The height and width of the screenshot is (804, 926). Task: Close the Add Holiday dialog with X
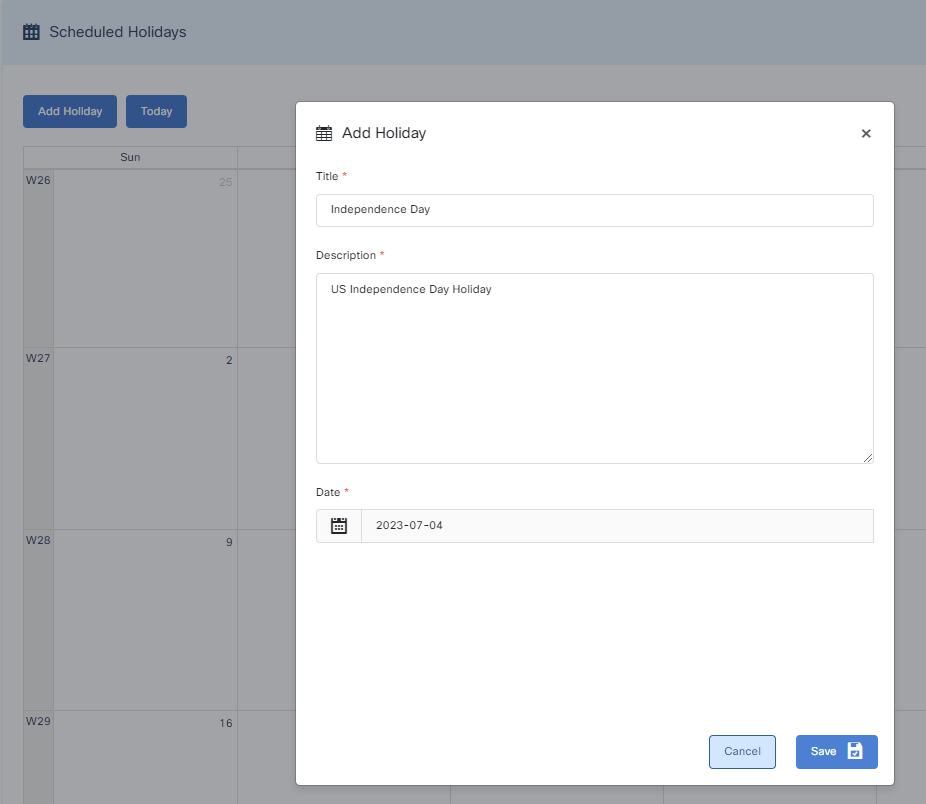point(866,133)
